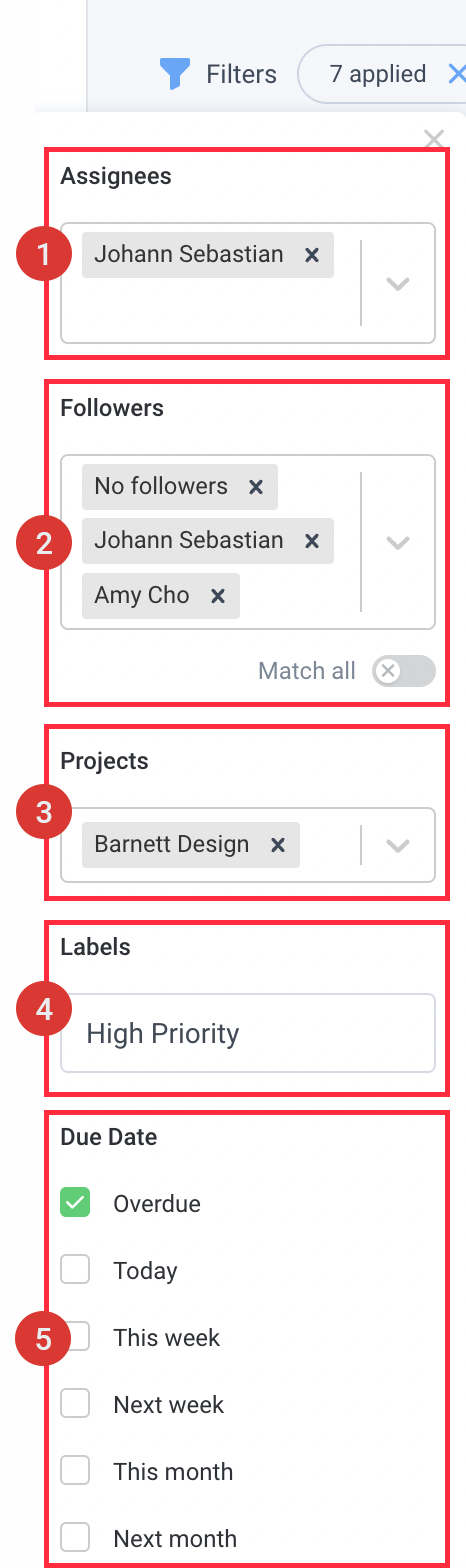Remove Johann Sebastian from Followers
Viewport: 466px width, 1568px height.
(312, 541)
